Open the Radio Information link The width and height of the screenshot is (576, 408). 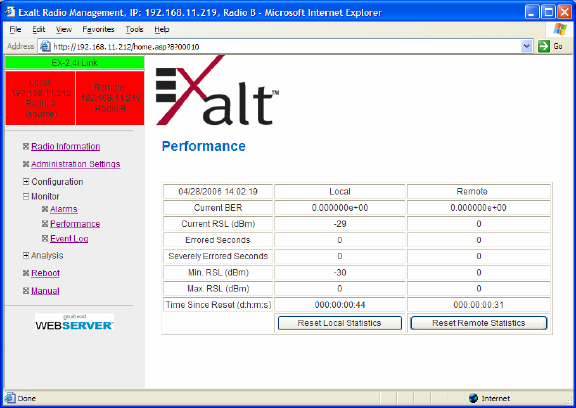(x=65, y=147)
